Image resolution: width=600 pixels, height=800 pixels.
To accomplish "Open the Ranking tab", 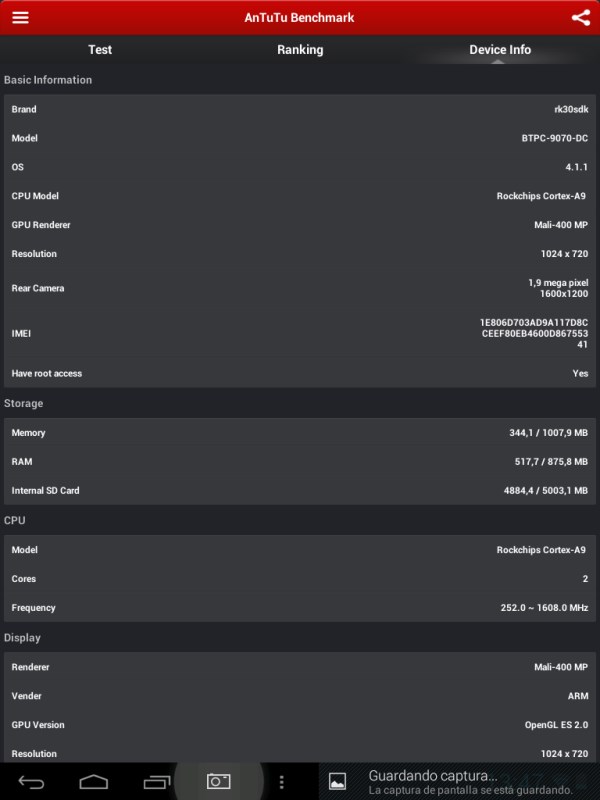I will (300, 50).
